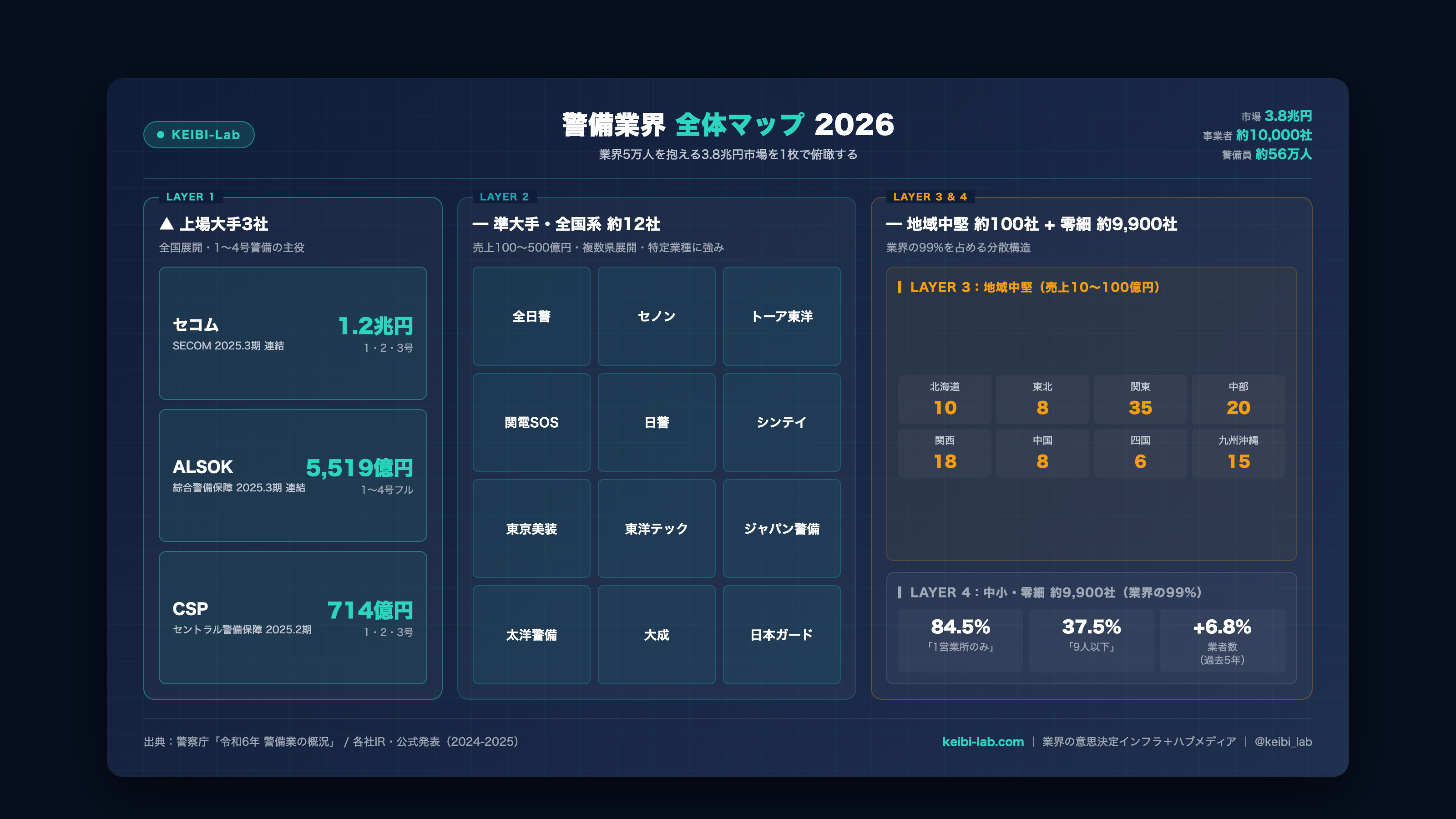This screenshot has height=819, width=1456.
Task: Click the 1.2兆円 revenue figure
Action: click(x=375, y=326)
